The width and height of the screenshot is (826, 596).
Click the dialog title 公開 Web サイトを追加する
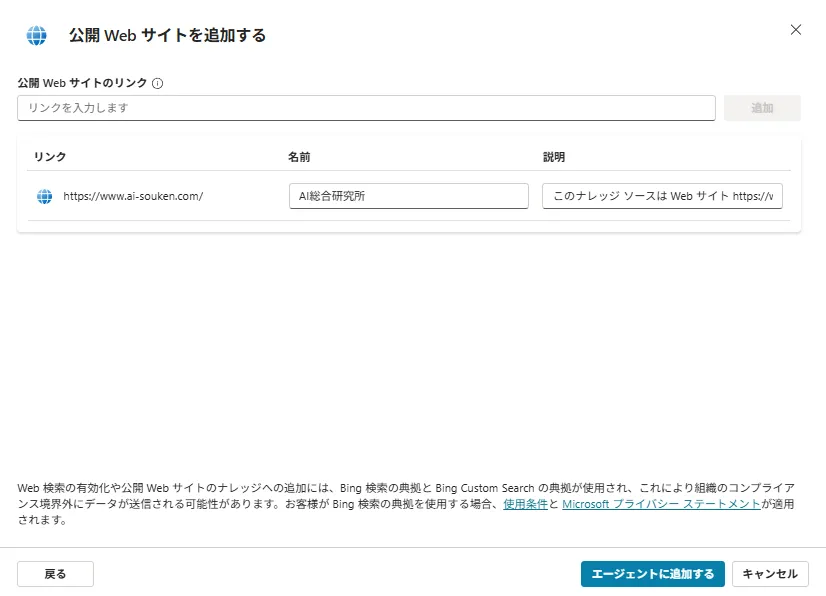click(x=165, y=33)
